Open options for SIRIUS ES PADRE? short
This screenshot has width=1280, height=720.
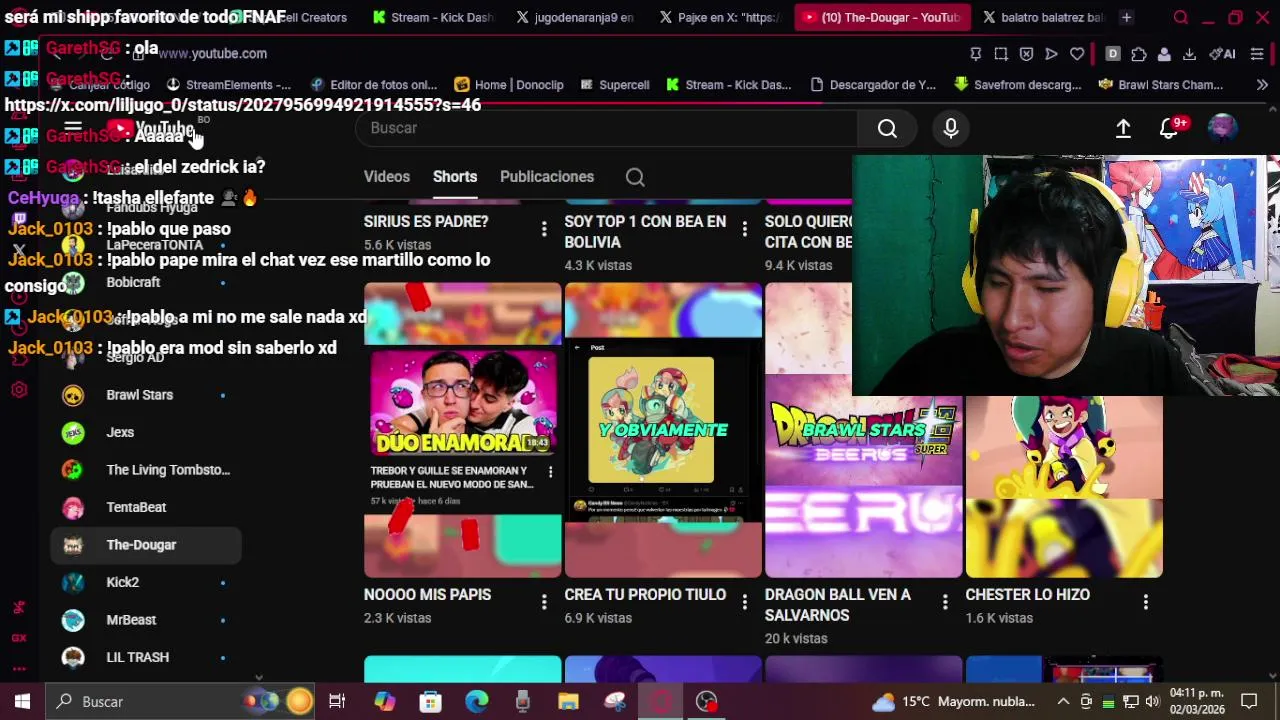coord(544,229)
